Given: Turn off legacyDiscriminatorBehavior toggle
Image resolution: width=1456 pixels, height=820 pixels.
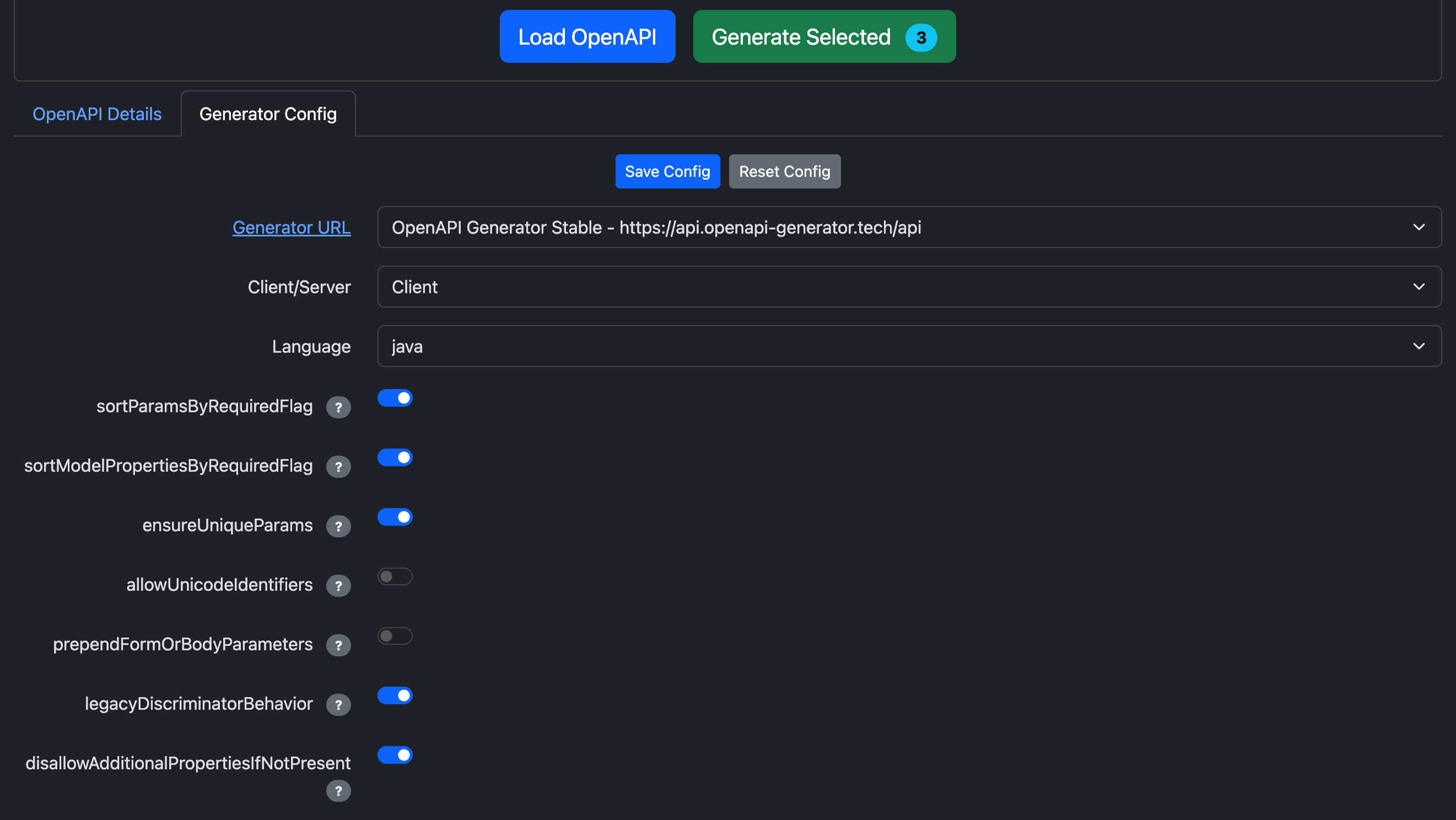Looking at the screenshot, I should pos(395,695).
